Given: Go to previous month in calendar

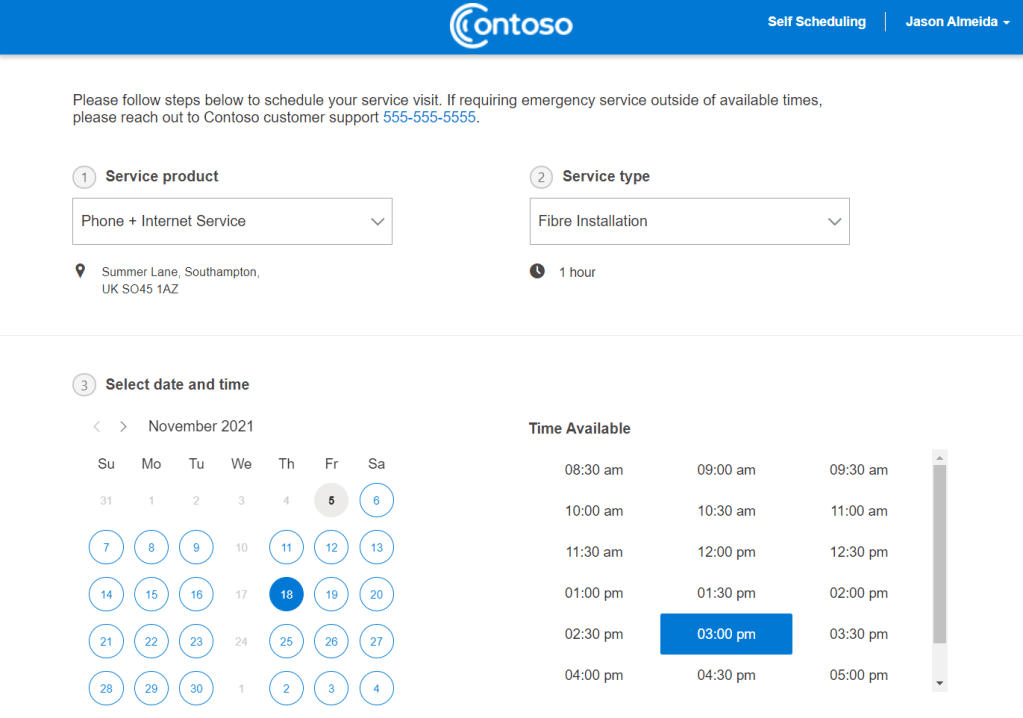Looking at the screenshot, I should [x=97, y=427].
